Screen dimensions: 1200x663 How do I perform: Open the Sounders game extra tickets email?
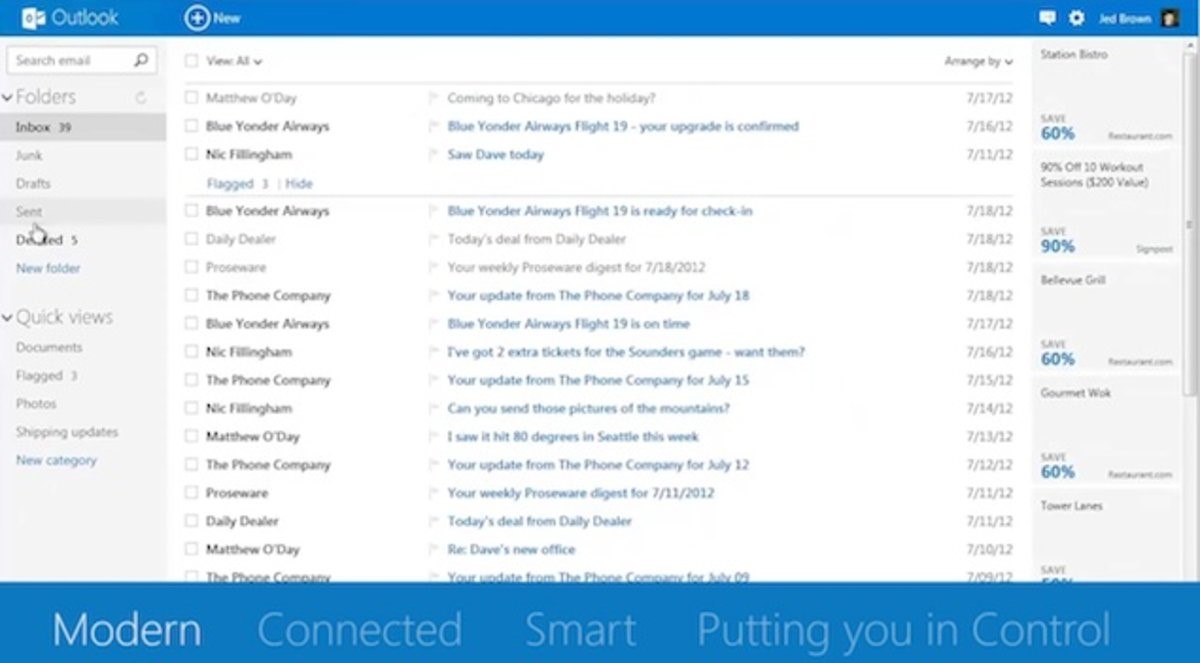[x=626, y=352]
